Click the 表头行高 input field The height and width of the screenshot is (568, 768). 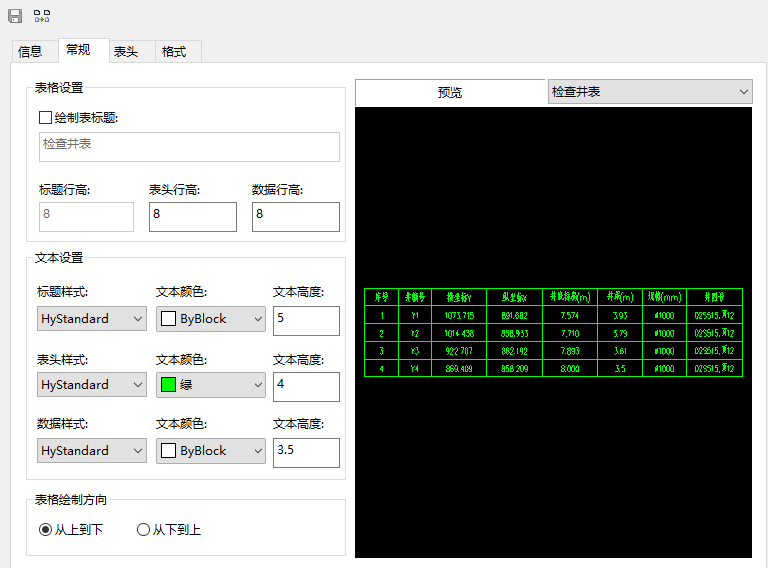coord(193,216)
